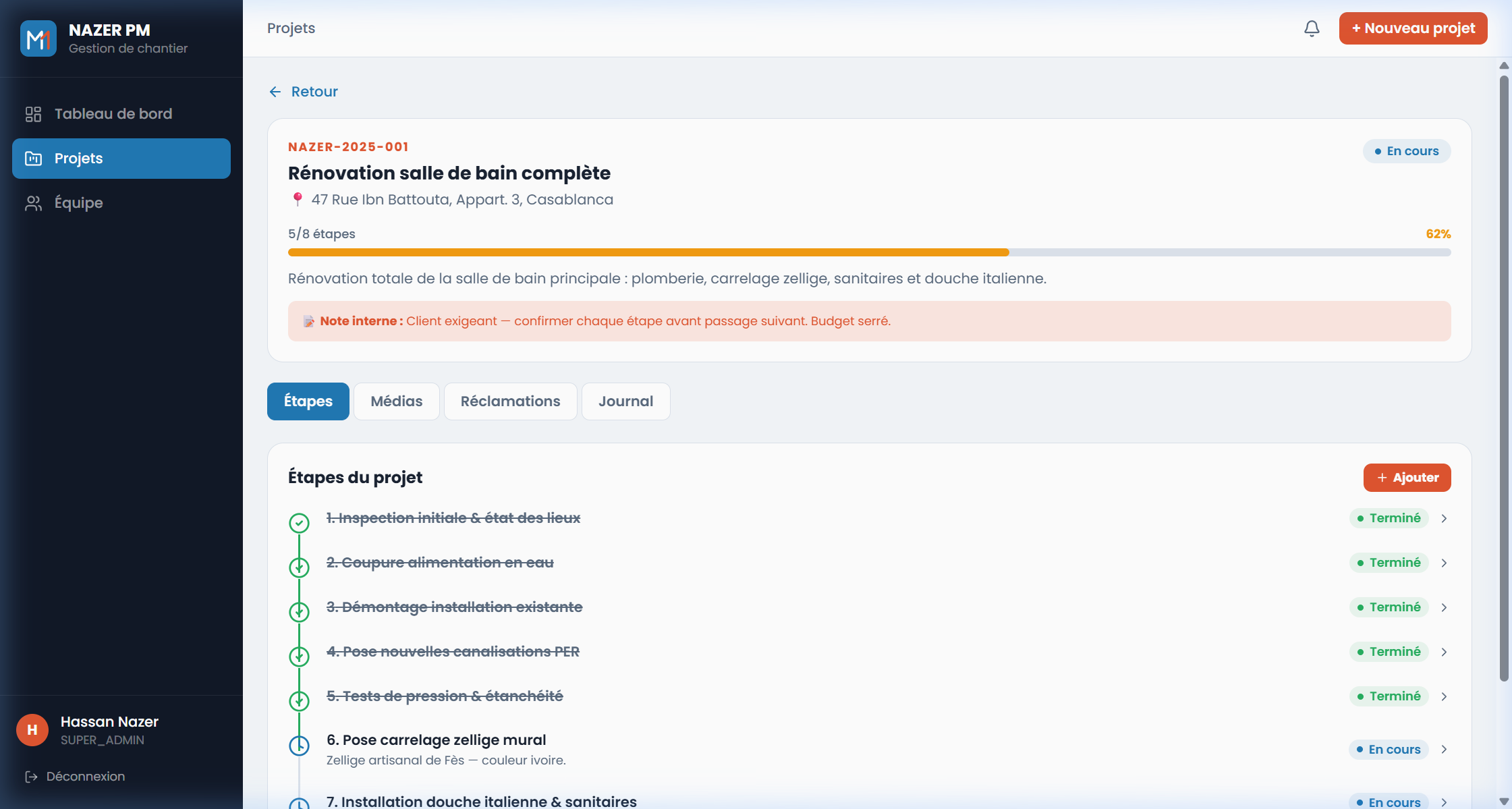Image resolution: width=1512 pixels, height=809 pixels.
Task: Click the '62%' progress value
Action: 1438,234
